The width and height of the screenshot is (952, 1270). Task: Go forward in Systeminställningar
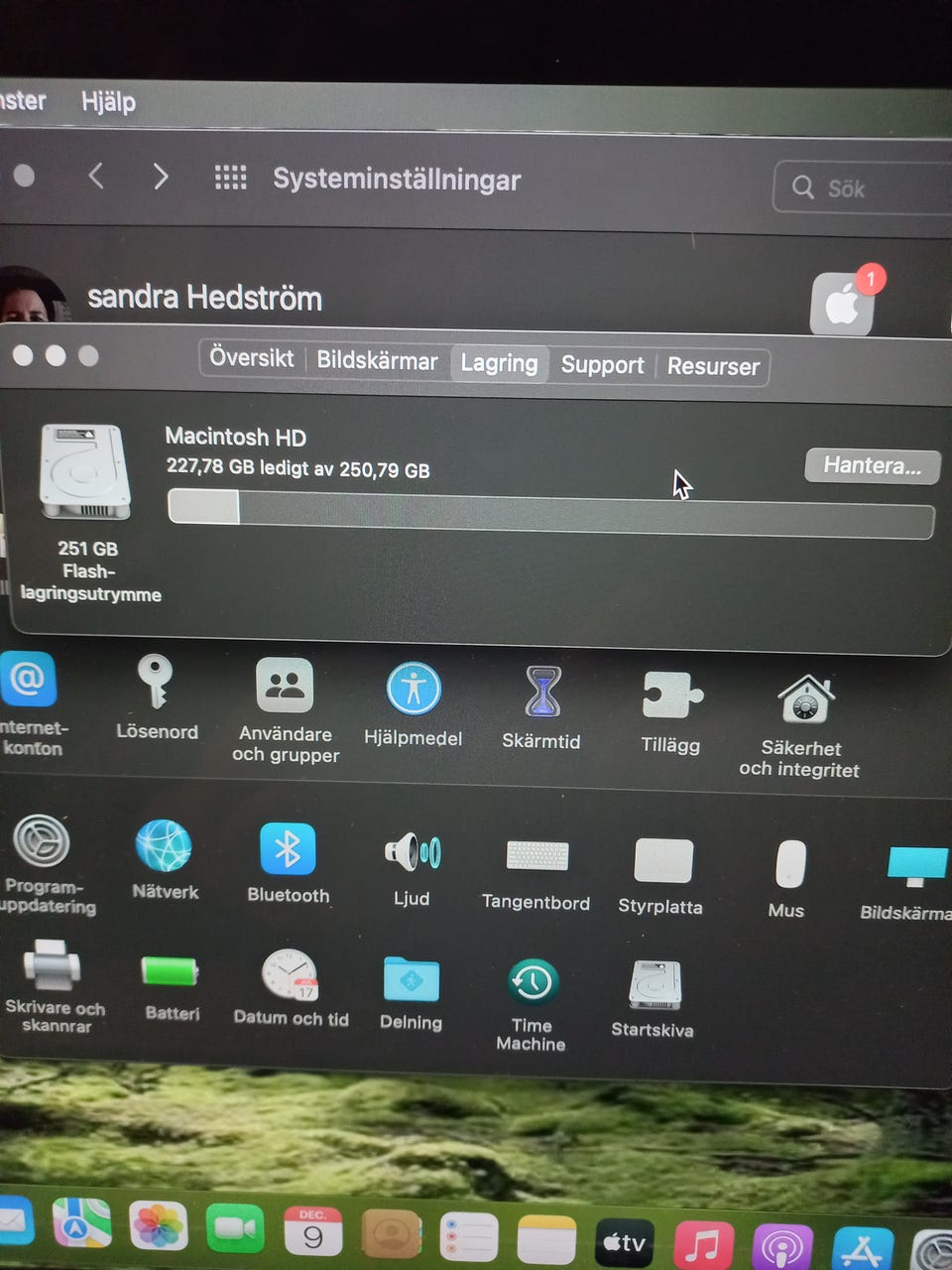pyautogui.click(x=161, y=177)
